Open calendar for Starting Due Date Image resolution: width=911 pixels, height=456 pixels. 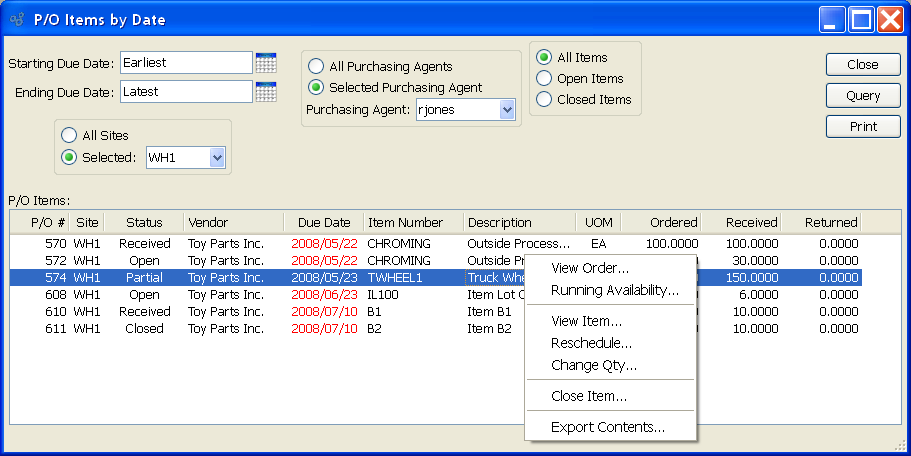(266, 63)
